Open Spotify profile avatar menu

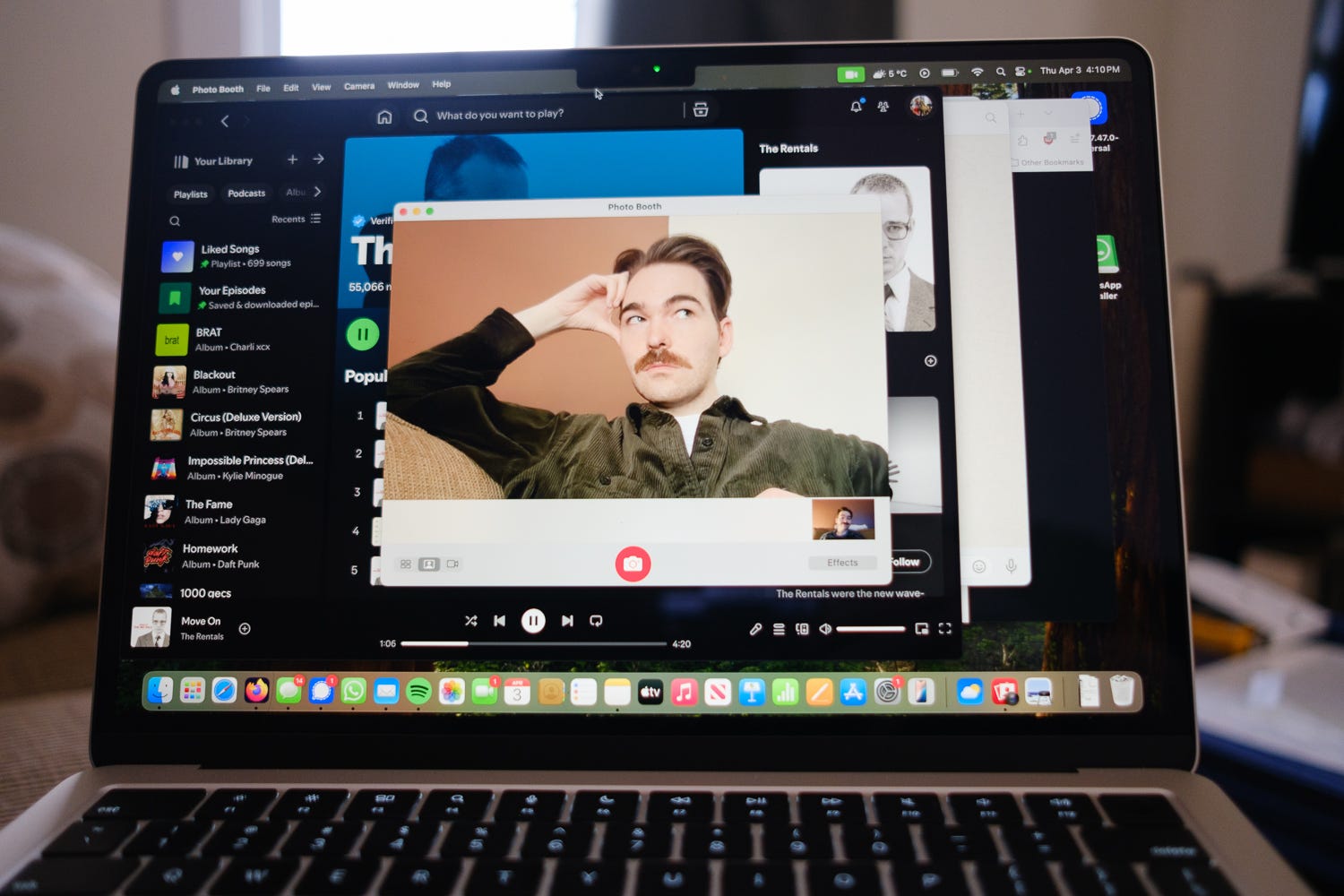click(921, 106)
